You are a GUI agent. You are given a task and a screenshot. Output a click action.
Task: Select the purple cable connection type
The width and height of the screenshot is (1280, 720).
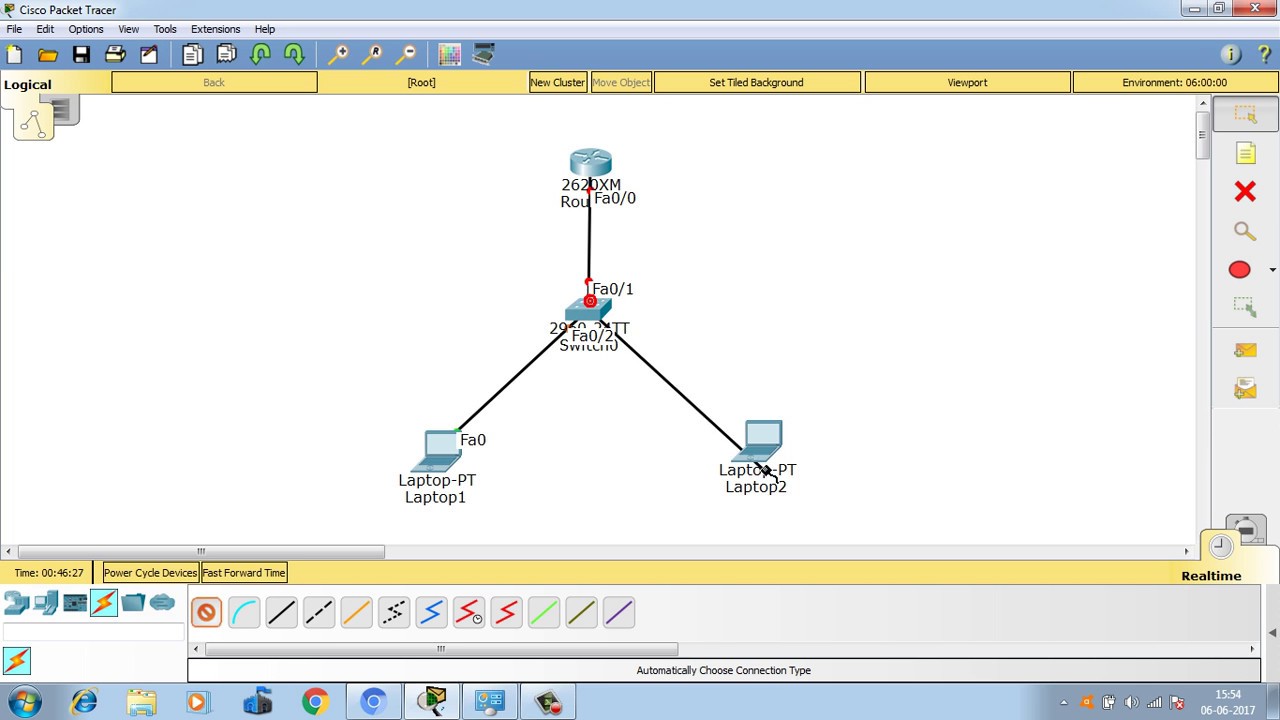pos(619,612)
